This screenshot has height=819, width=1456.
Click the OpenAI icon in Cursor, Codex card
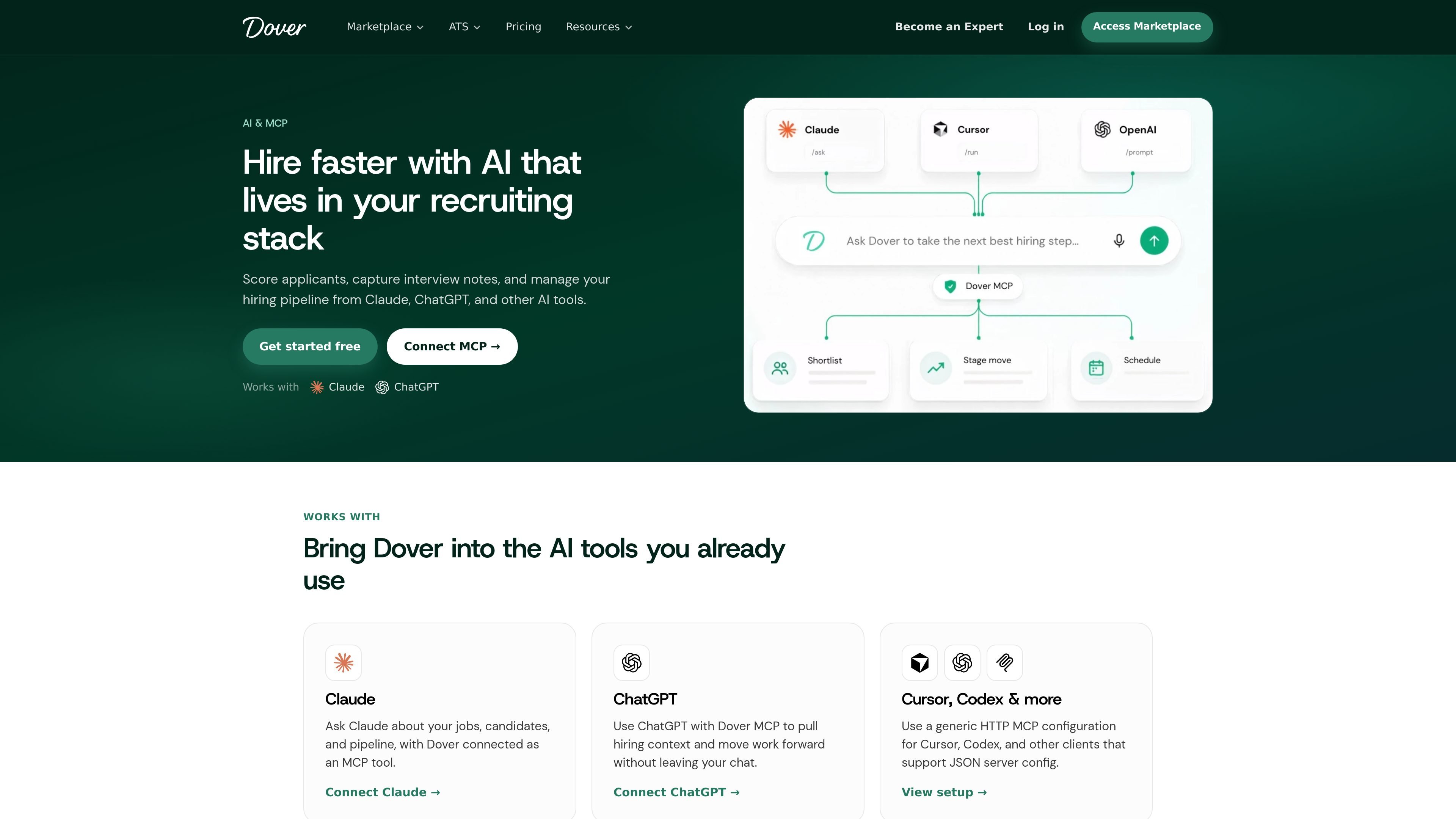962,662
